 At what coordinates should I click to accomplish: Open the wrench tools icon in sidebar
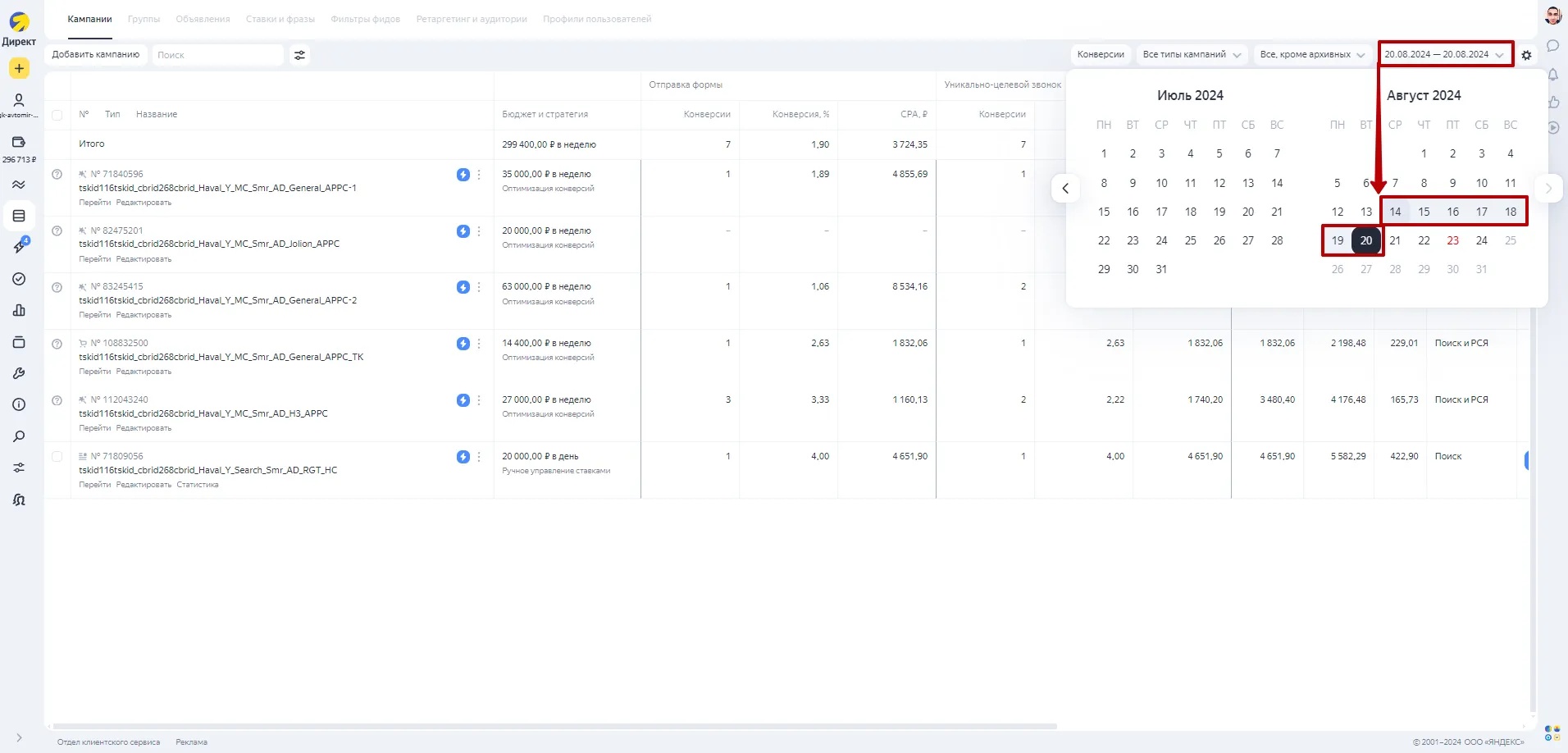19,373
